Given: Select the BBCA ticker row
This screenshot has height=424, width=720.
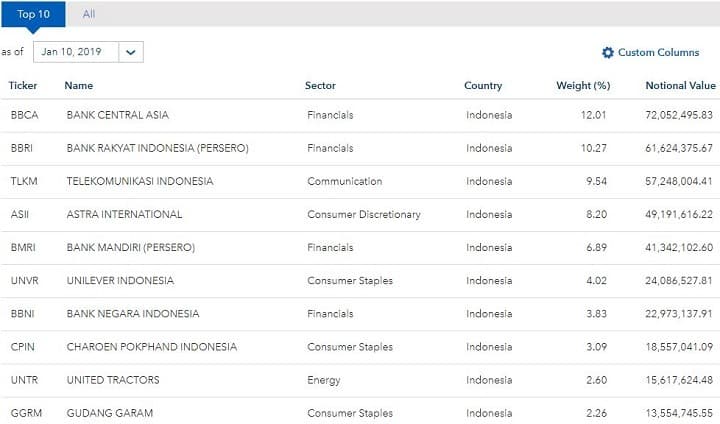Looking at the screenshot, I should point(24,115).
